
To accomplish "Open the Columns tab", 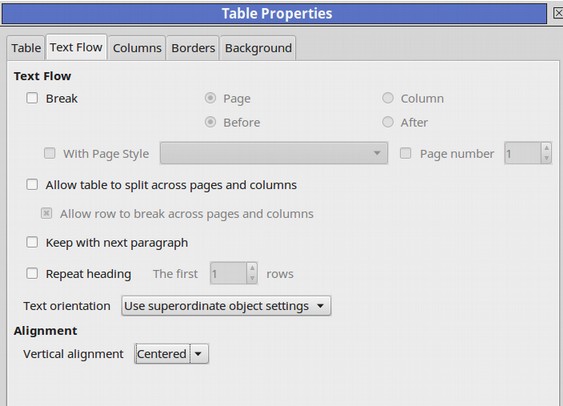I will click(x=137, y=48).
